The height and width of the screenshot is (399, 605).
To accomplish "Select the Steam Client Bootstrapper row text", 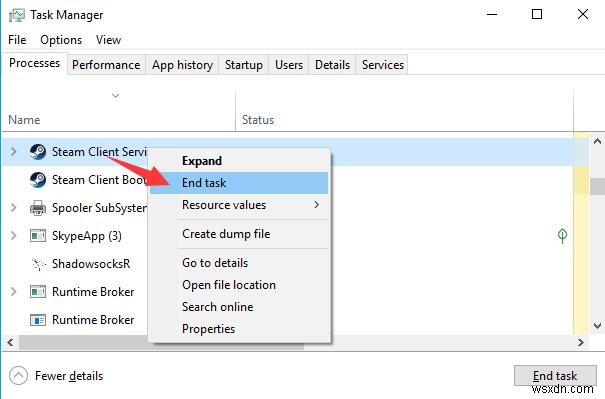I will 99,180.
